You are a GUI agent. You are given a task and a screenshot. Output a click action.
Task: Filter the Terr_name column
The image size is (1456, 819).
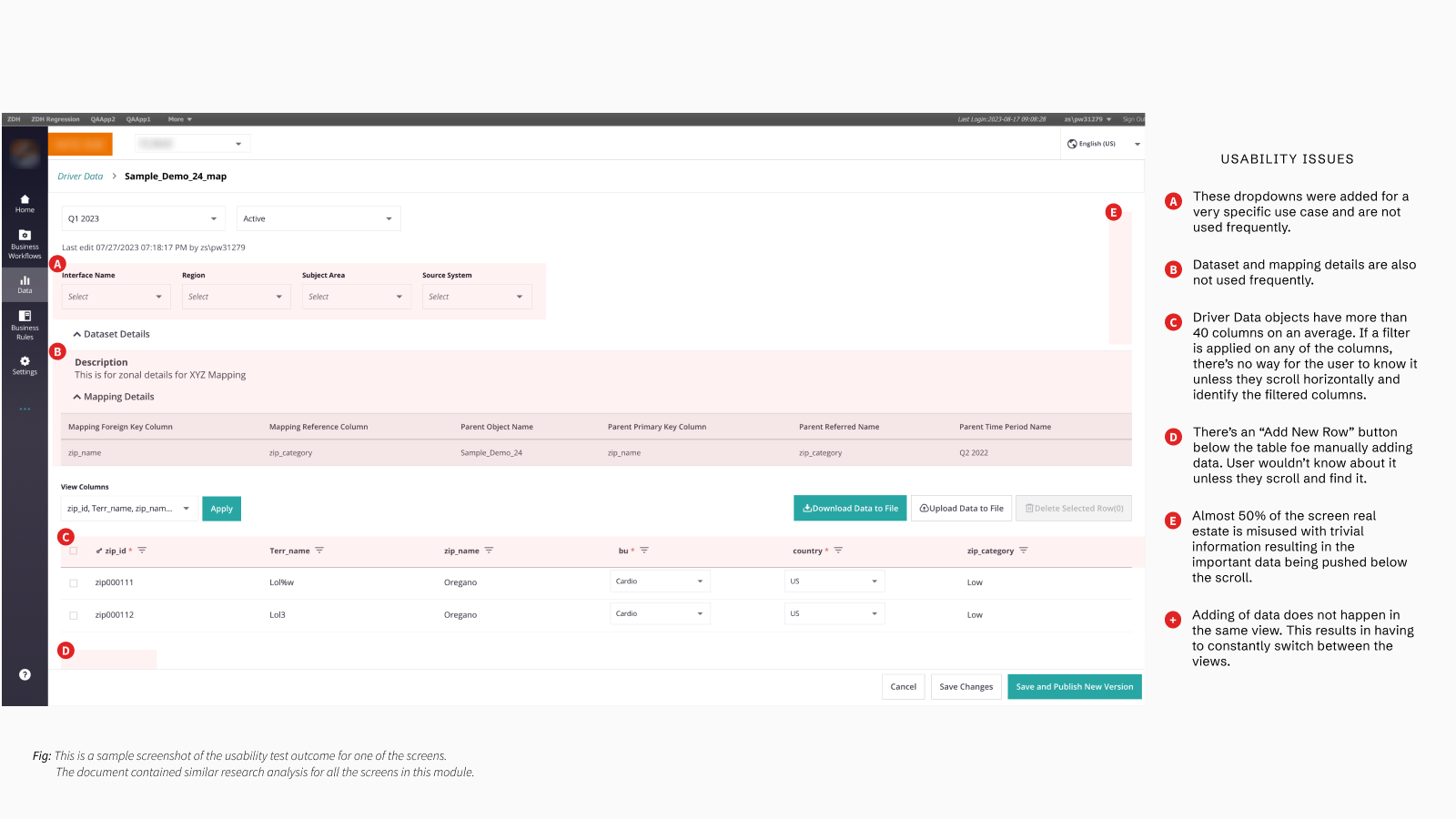(319, 551)
